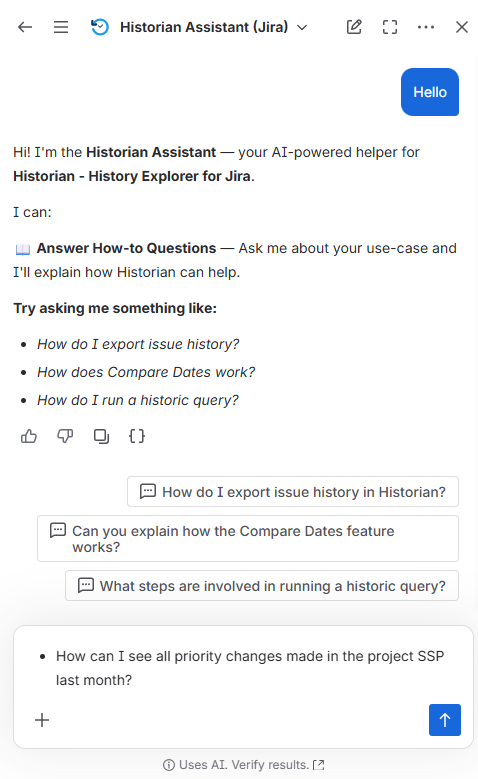This screenshot has height=779, width=478.
Task: Open the hamburger menu icon
Action: (61, 27)
